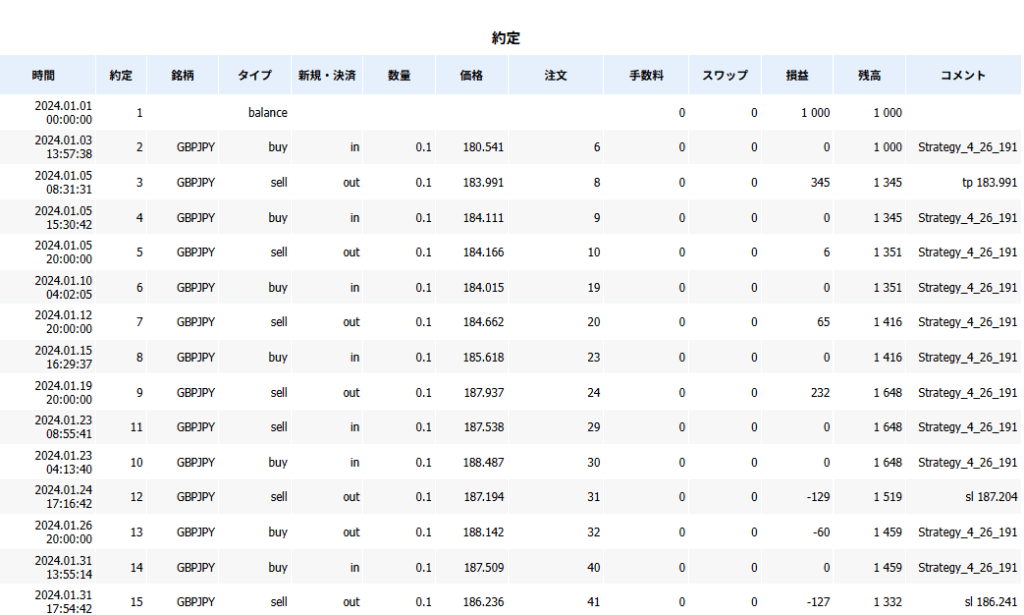Select the 'balance' type cell
The image size is (1024, 615).
click(x=267, y=113)
